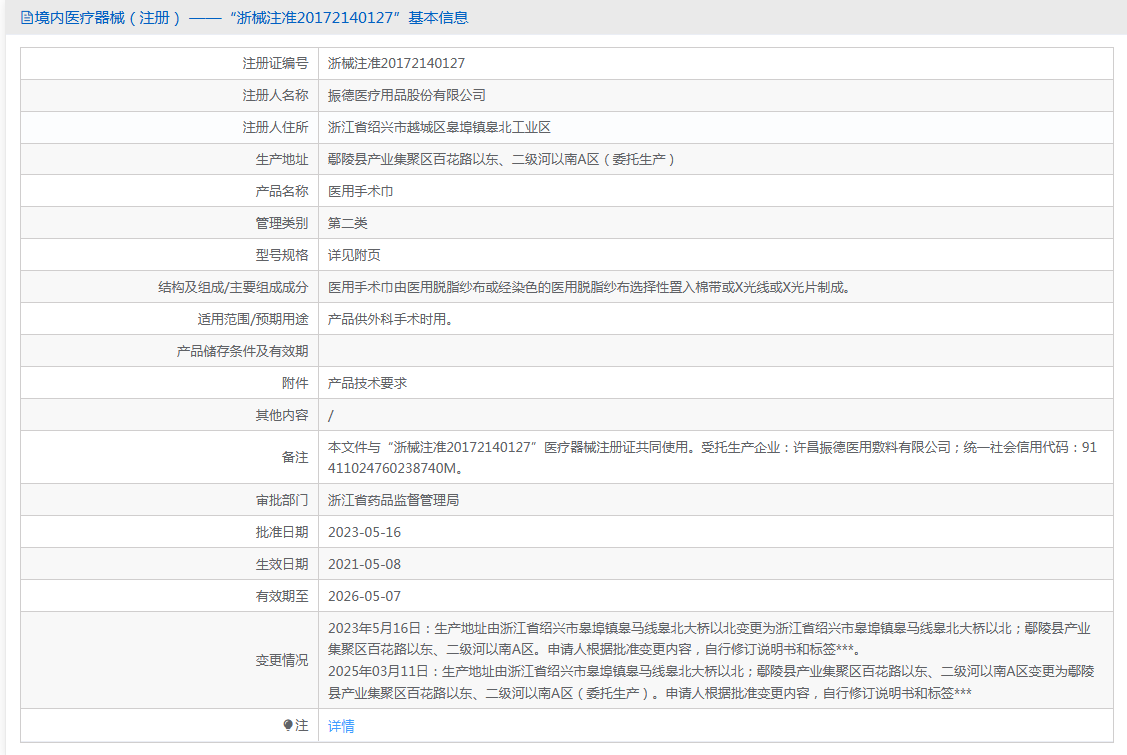Click model spec value 详见附页
1127x755 pixels.
(354, 255)
